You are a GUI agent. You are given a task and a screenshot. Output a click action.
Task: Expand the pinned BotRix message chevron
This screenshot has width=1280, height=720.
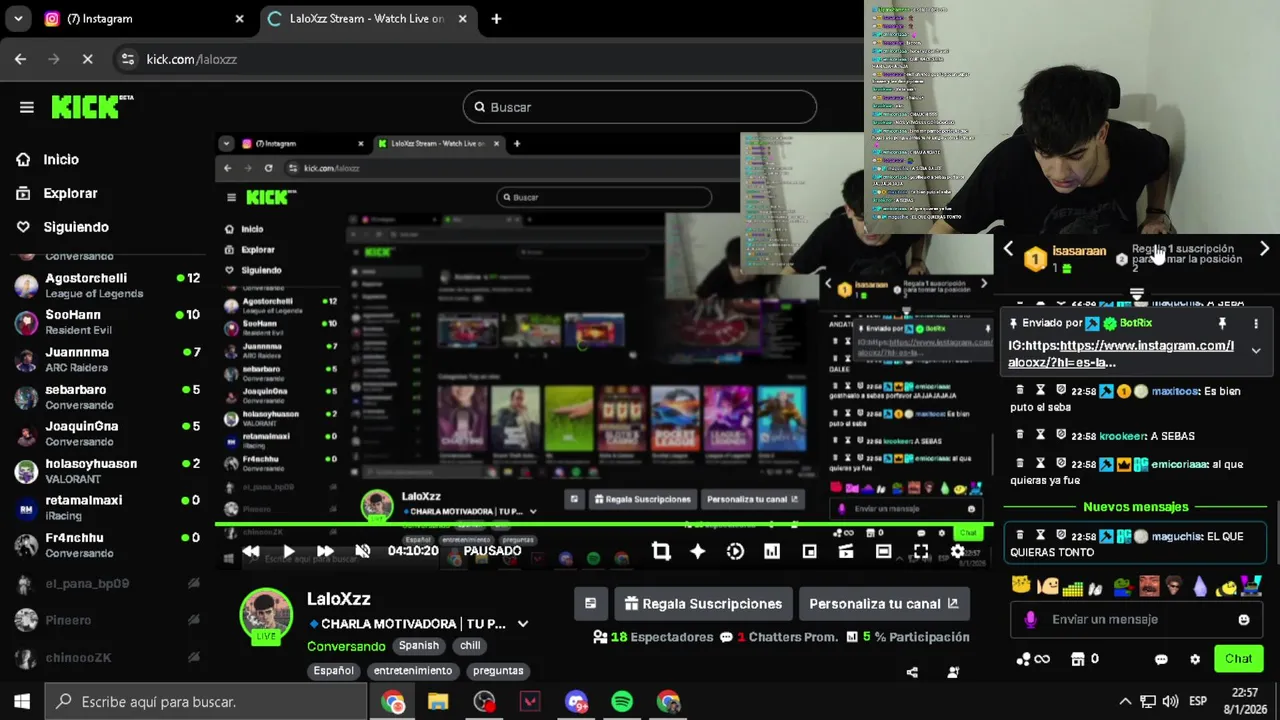pos(1256,351)
